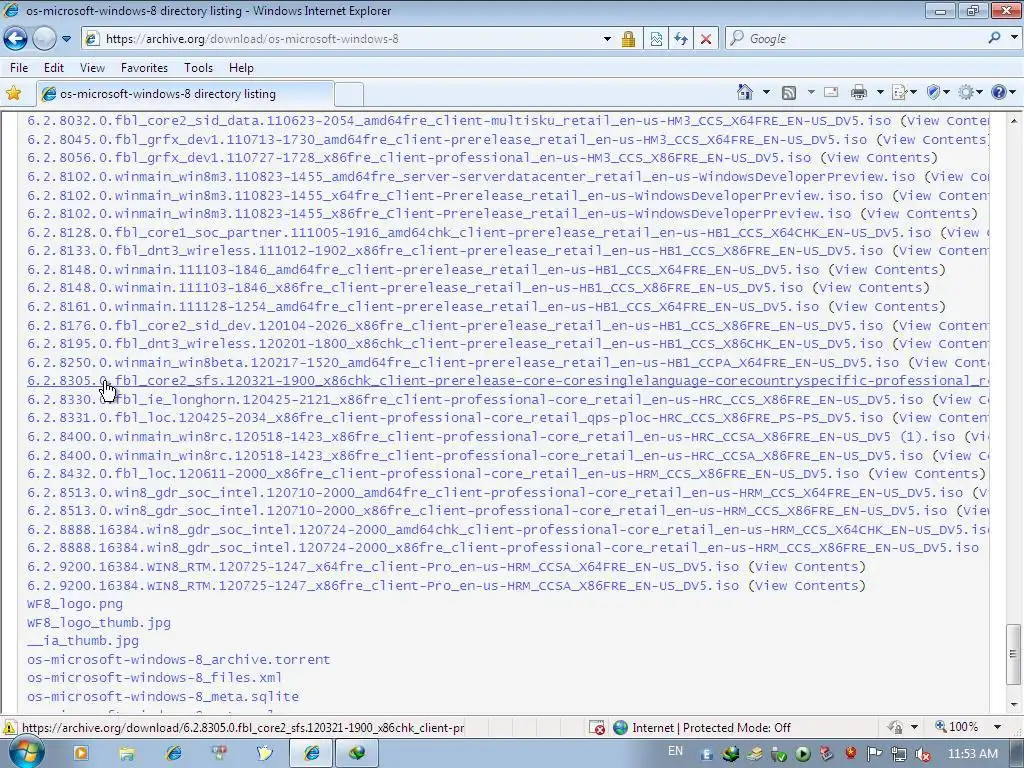Image resolution: width=1024 pixels, height=768 pixels.
Task: Open the Tools gear menu
Action: click(x=970, y=93)
